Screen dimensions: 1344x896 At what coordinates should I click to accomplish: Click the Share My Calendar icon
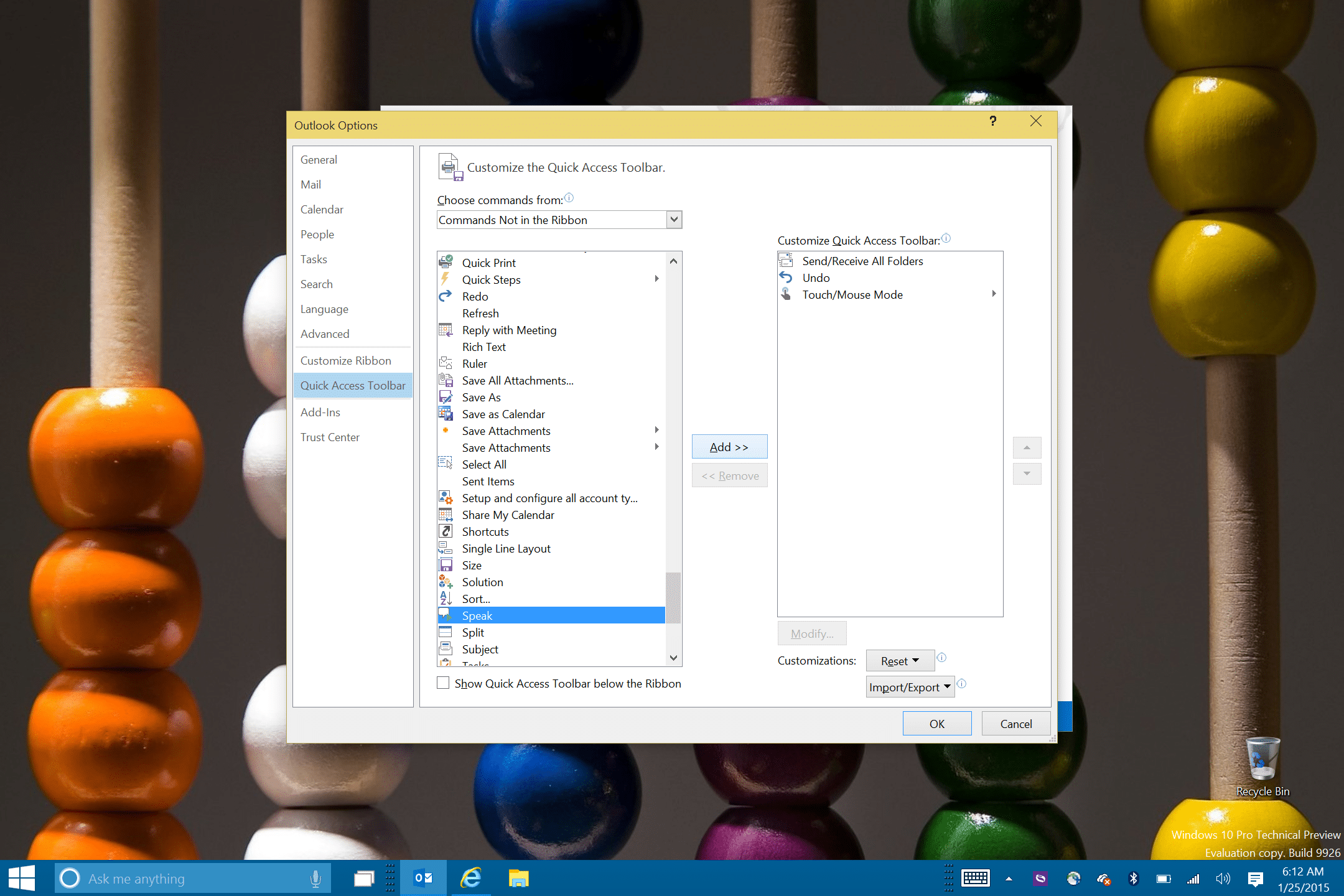[x=446, y=514]
